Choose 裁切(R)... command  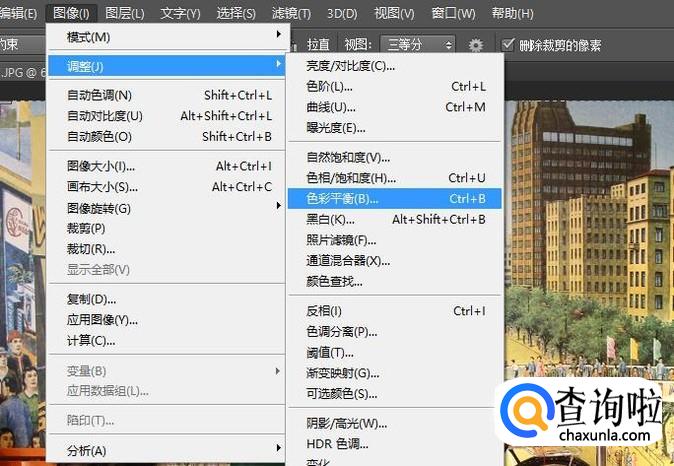pos(166,249)
